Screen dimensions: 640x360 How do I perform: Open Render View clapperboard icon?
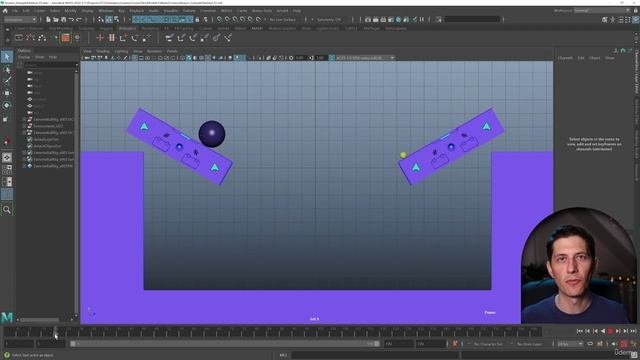(368, 19)
